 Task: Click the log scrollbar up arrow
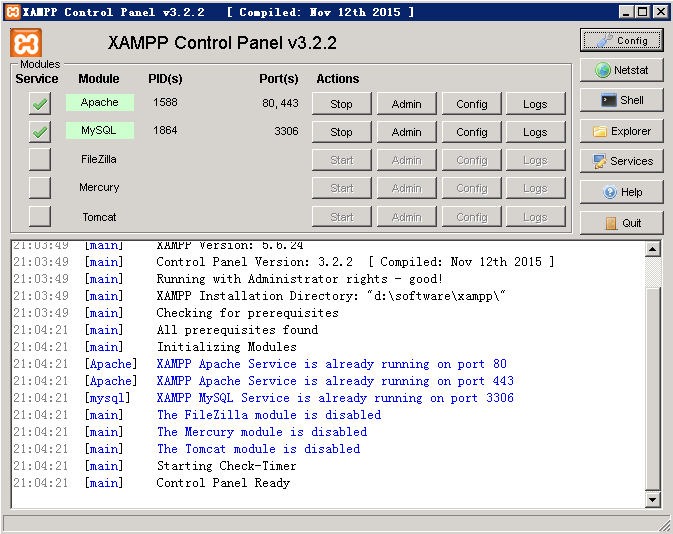click(652, 249)
